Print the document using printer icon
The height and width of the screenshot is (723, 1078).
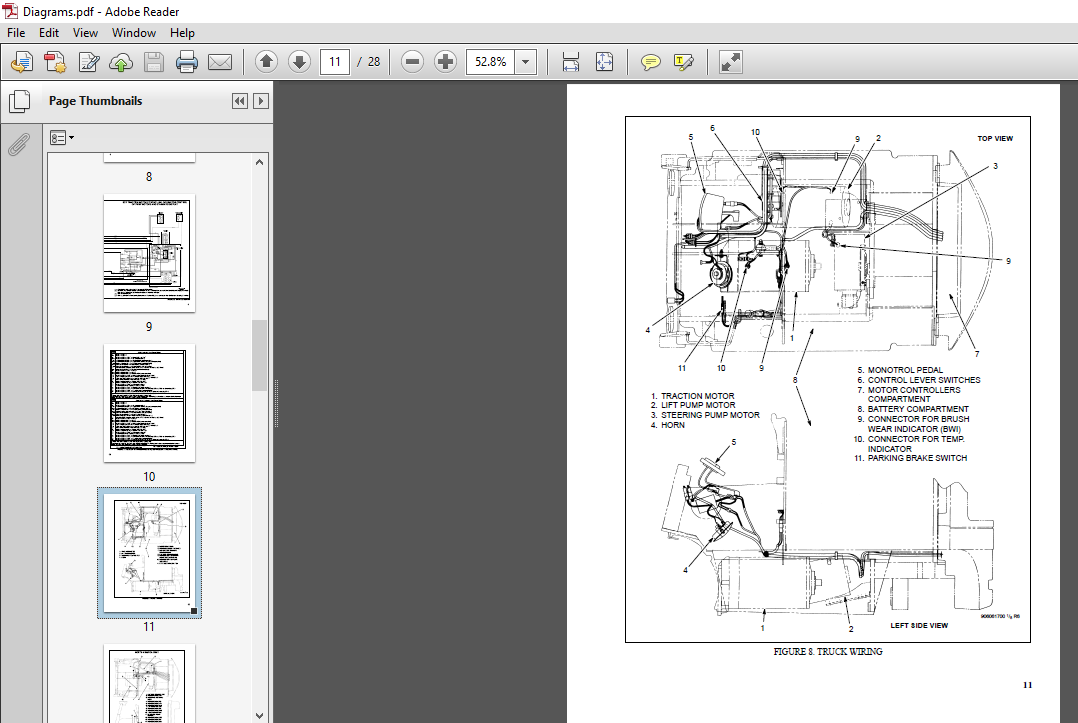(x=187, y=62)
